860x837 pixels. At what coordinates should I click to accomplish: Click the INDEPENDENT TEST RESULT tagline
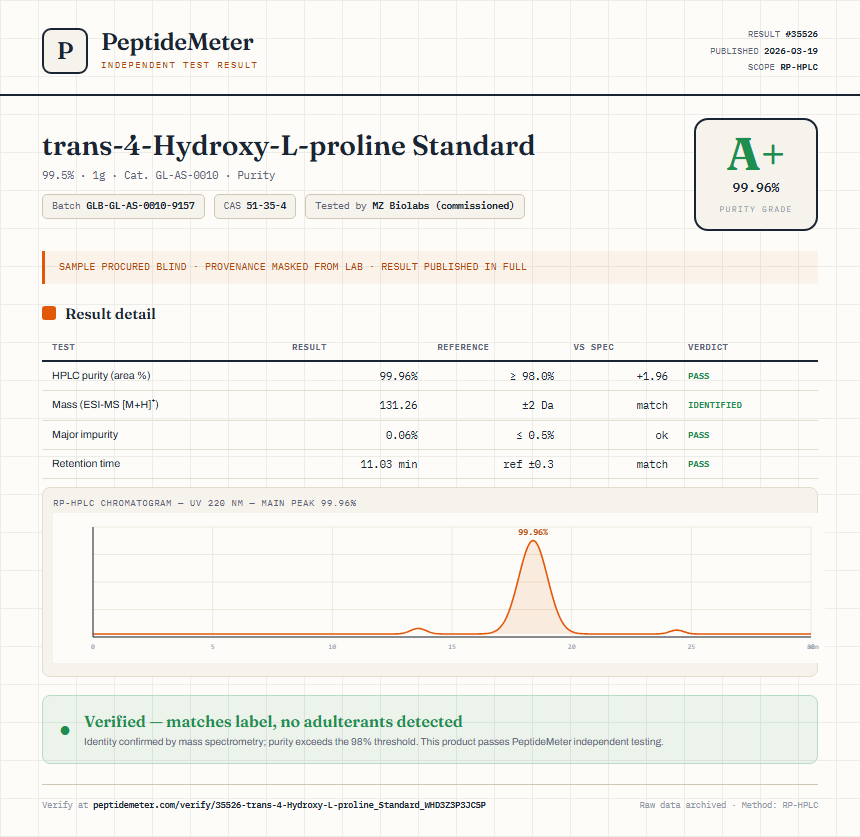click(x=179, y=65)
